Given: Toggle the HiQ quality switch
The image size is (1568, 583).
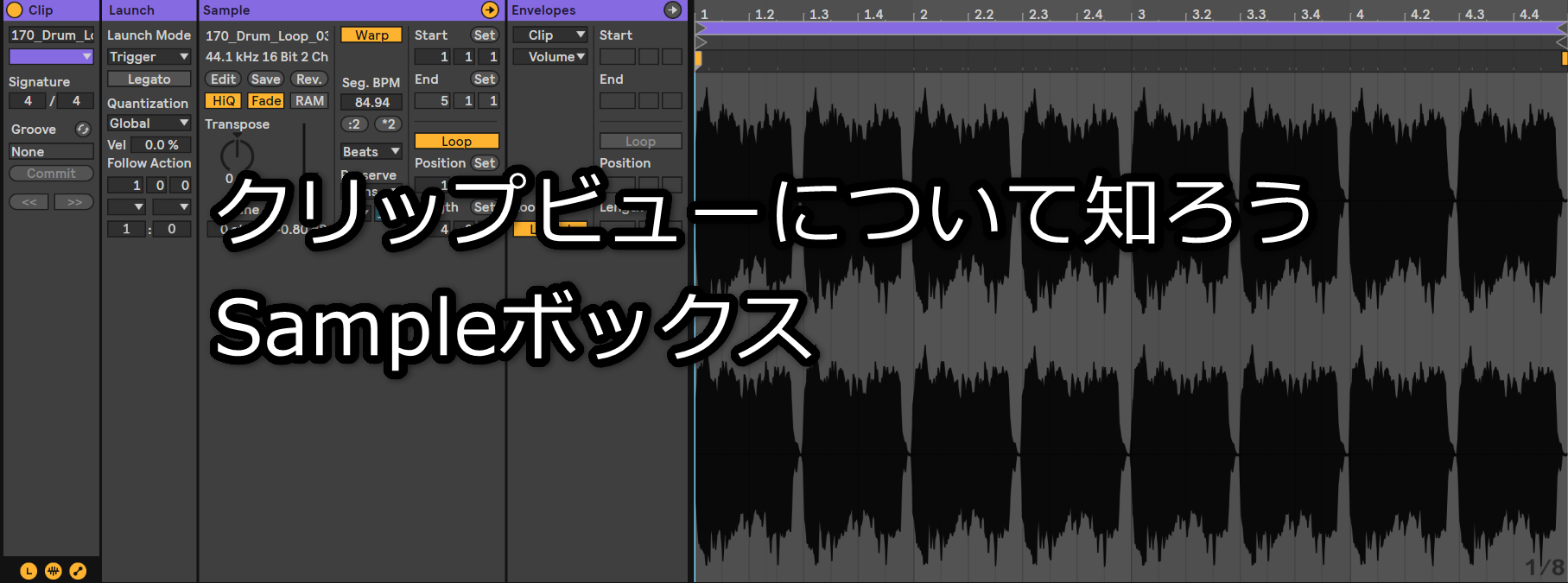Looking at the screenshot, I should tap(224, 101).
